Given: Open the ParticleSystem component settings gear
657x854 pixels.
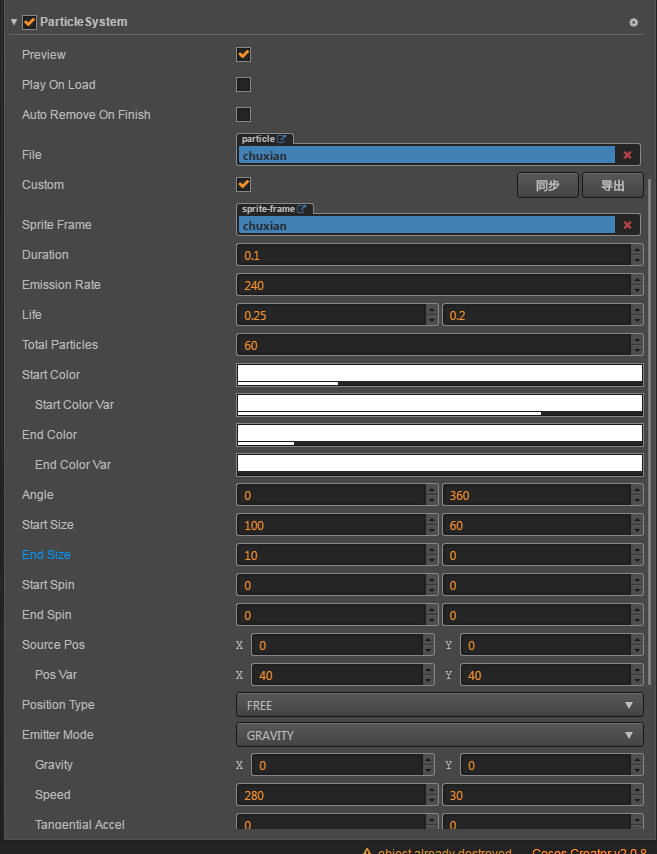Looking at the screenshot, I should [633, 22].
